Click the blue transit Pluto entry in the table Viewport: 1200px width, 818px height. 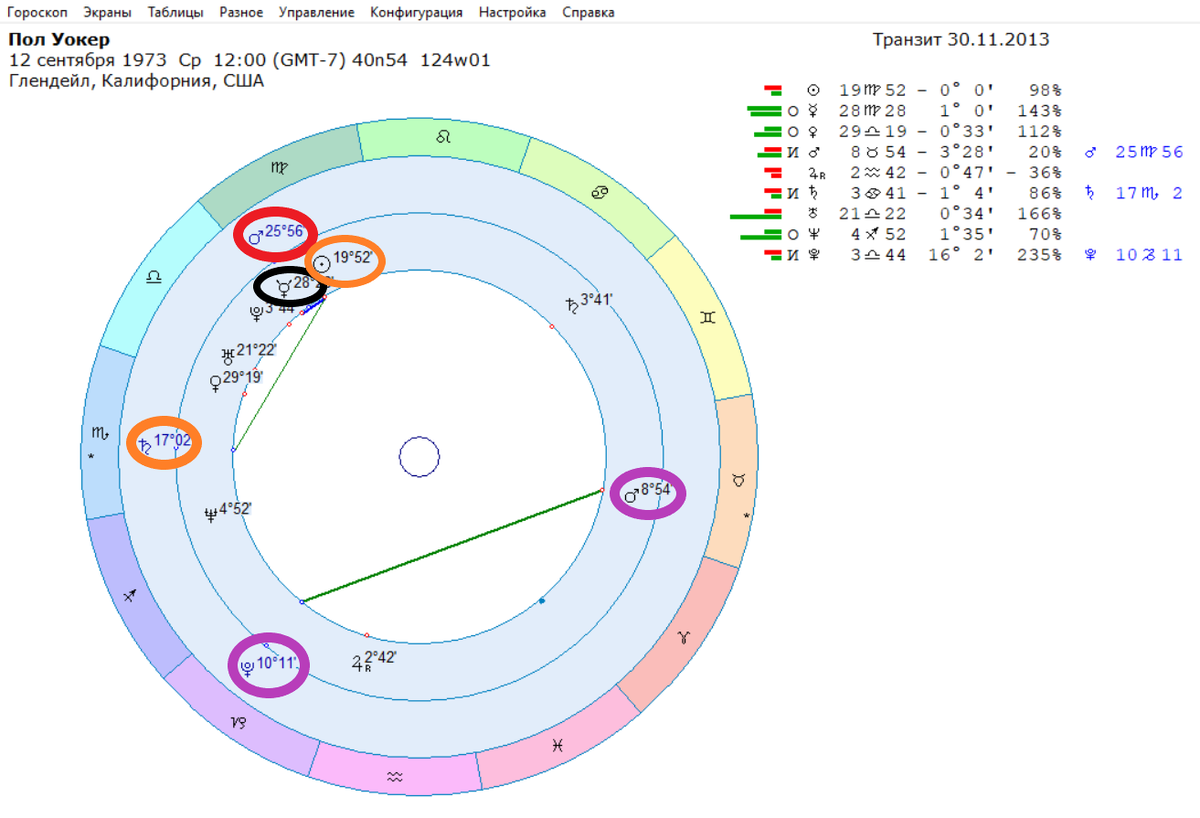pos(1135,255)
